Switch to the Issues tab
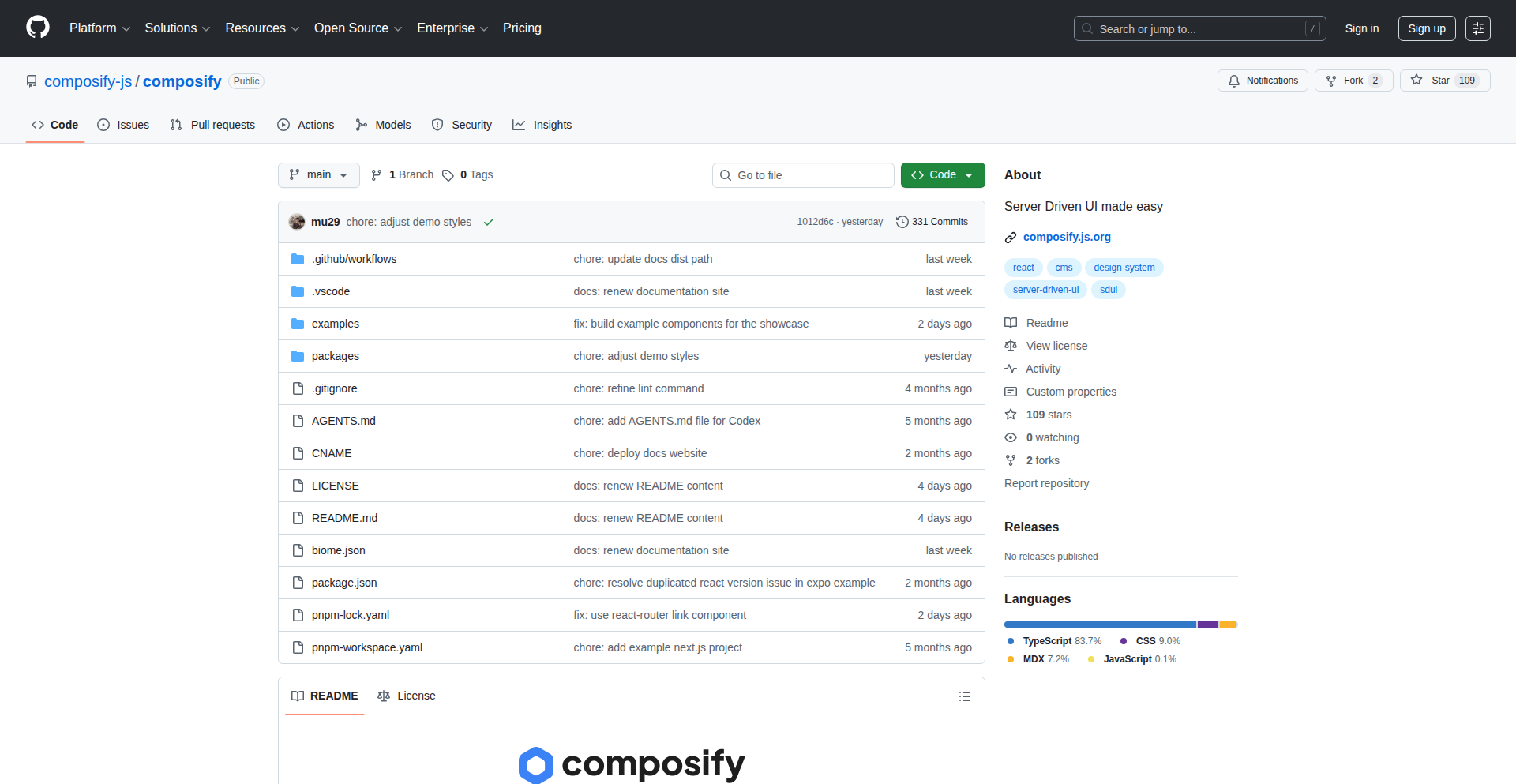The height and width of the screenshot is (784, 1516). coord(123,125)
